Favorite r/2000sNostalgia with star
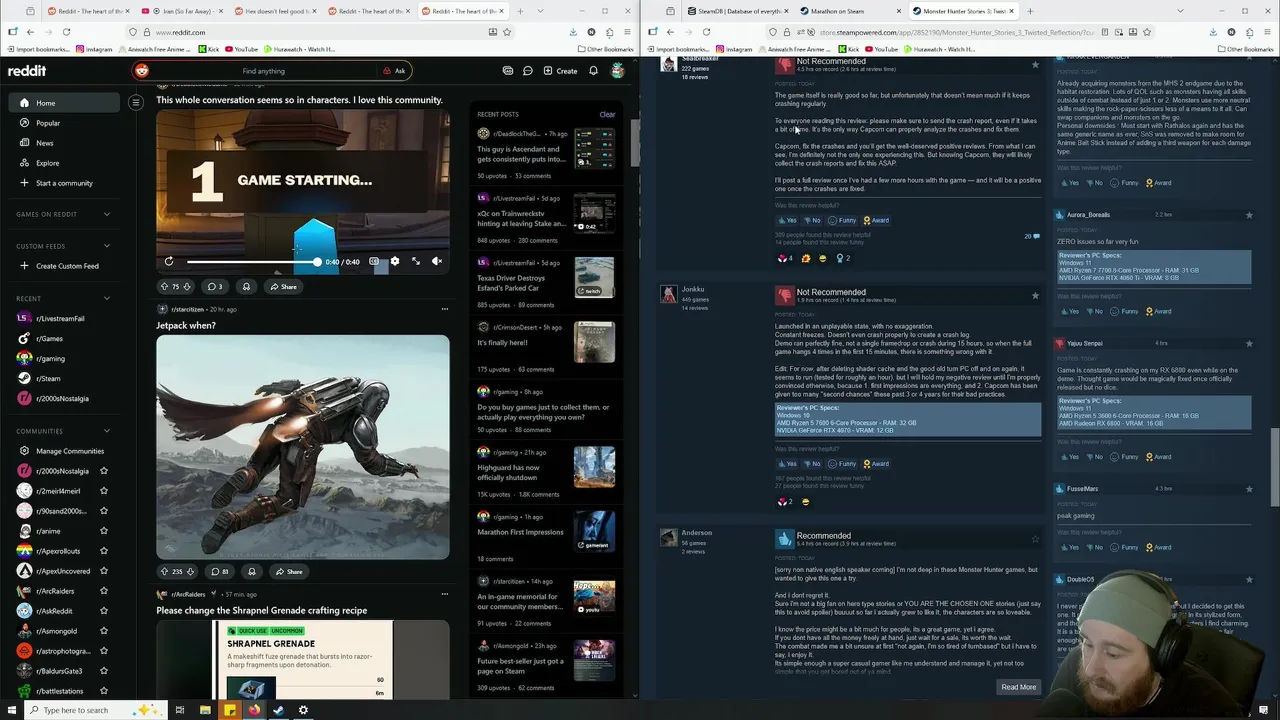Screen dimensions: 1280x720 (104, 471)
